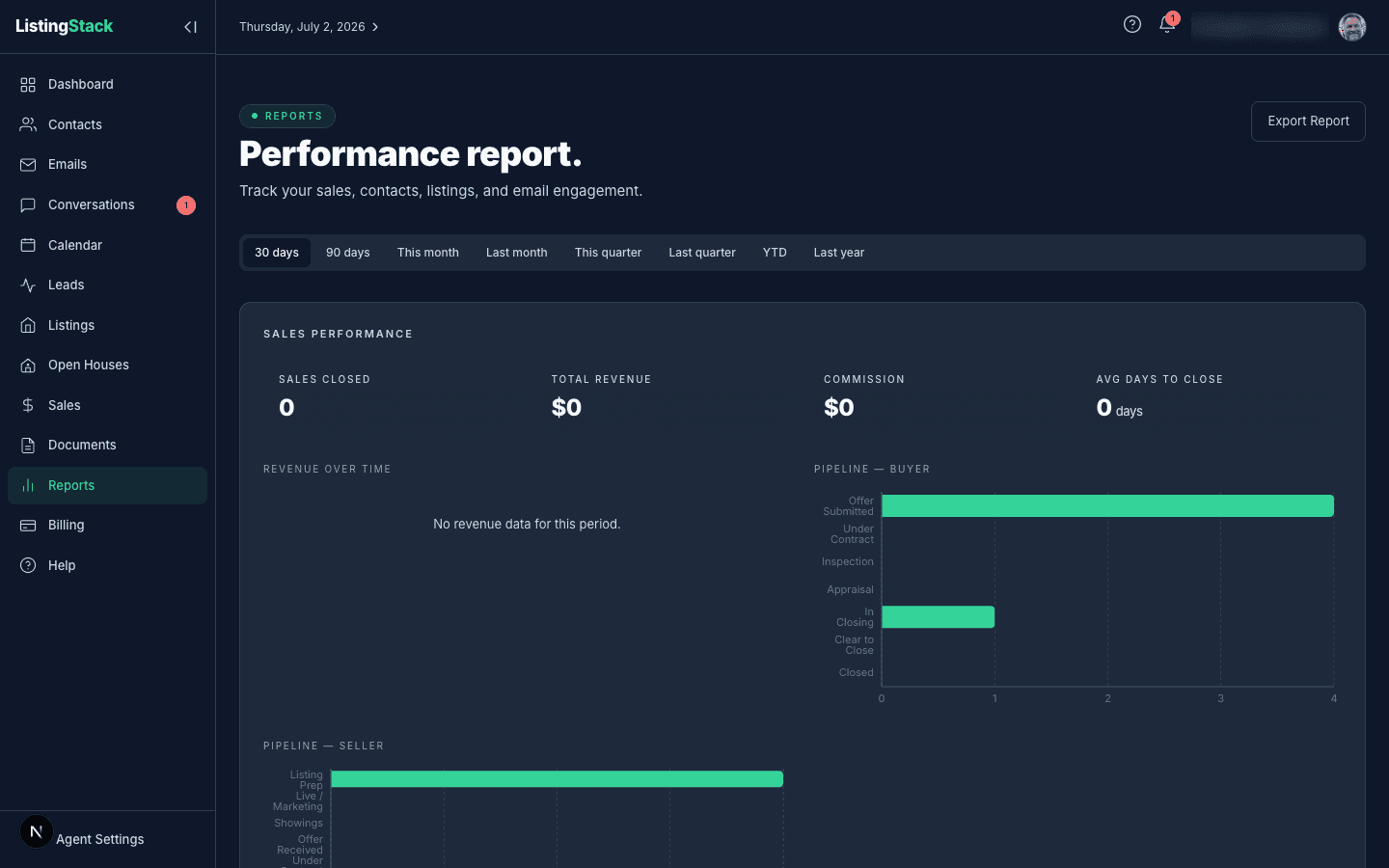This screenshot has width=1389, height=868.
Task: Click 'No revenue data for this period.' text
Action: pyautogui.click(x=527, y=525)
